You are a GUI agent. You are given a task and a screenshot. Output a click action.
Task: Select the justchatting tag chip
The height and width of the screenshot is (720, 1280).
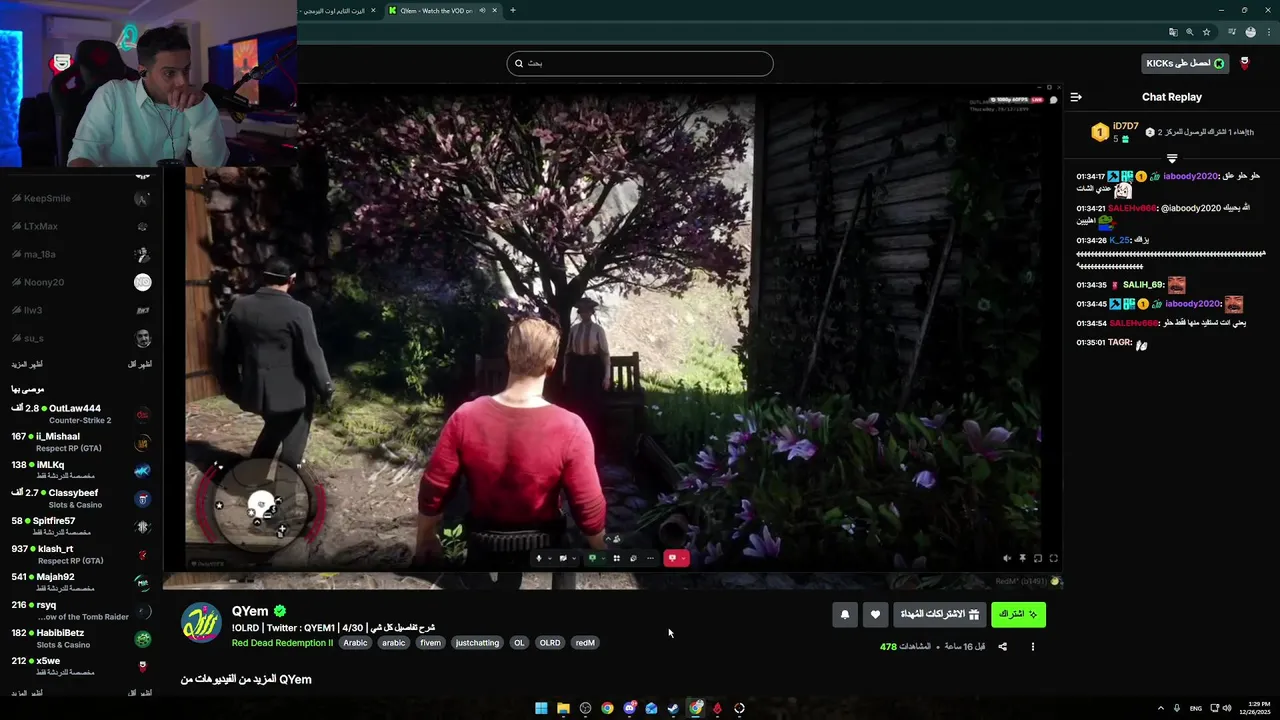point(477,643)
